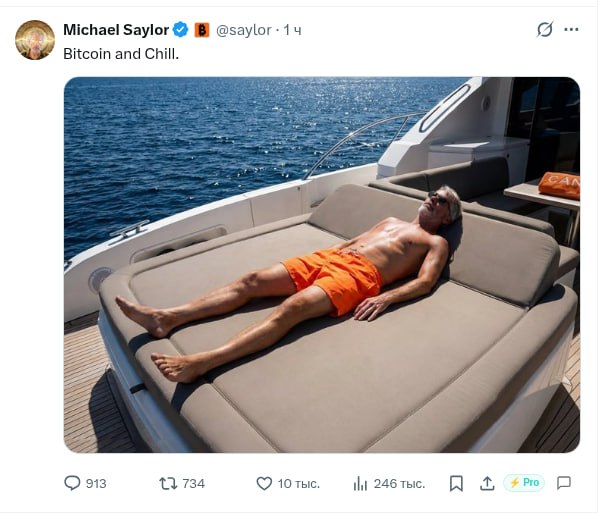The image size is (604, 513).
Task: Click Michael Saylor's profile avatar
Action: (35, 40)
